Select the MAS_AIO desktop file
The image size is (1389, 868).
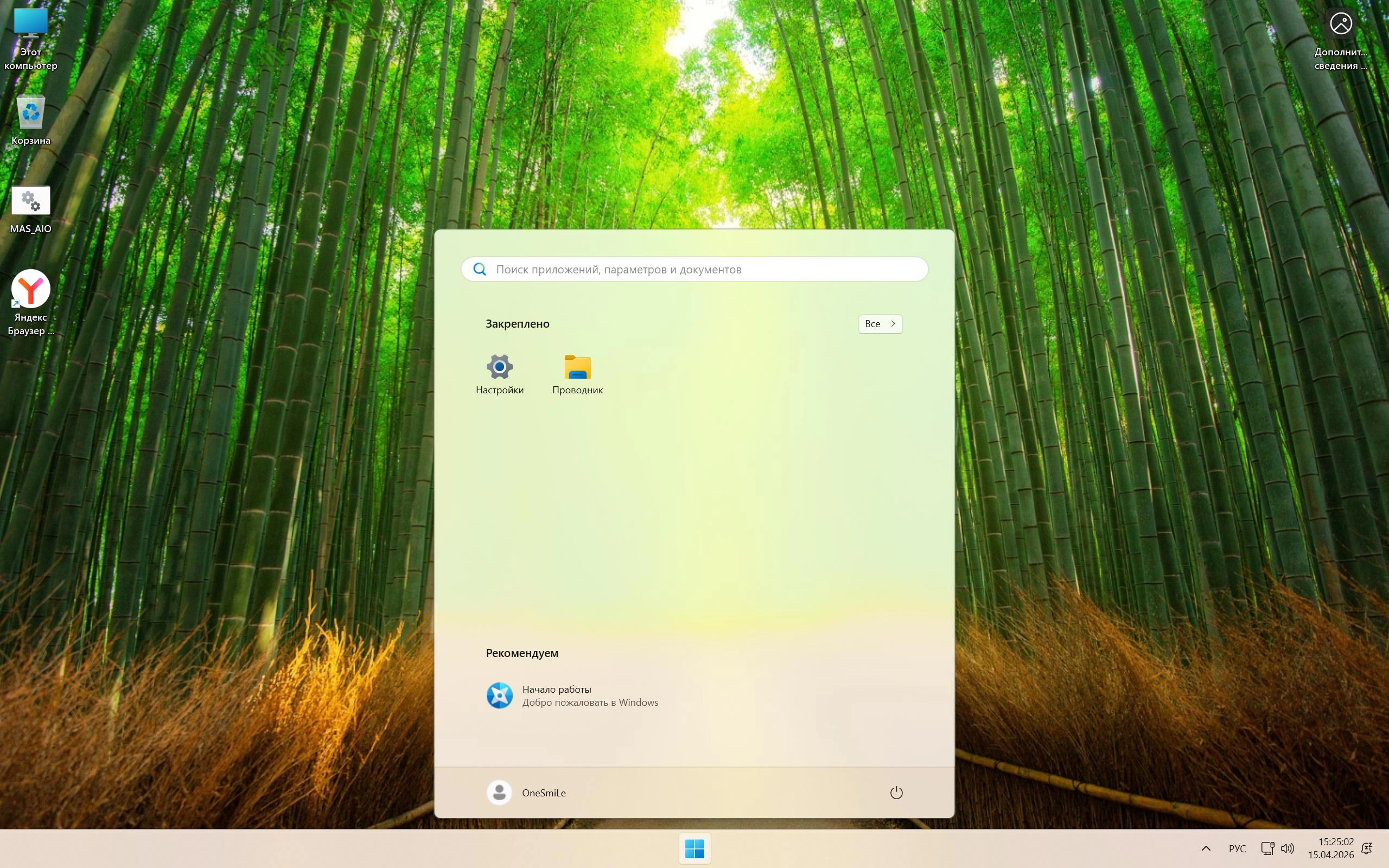pyautogui.click(x=30, y=209)
